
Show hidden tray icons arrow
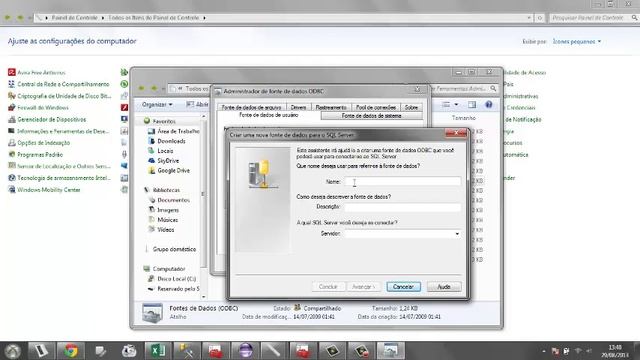544,351
